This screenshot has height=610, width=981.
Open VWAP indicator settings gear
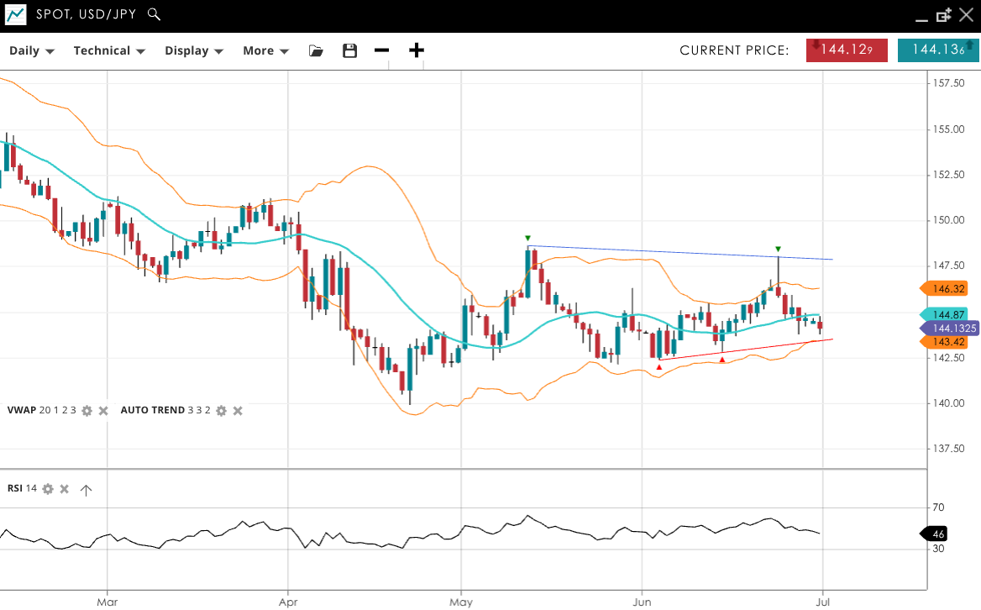(x=87, y=411)
